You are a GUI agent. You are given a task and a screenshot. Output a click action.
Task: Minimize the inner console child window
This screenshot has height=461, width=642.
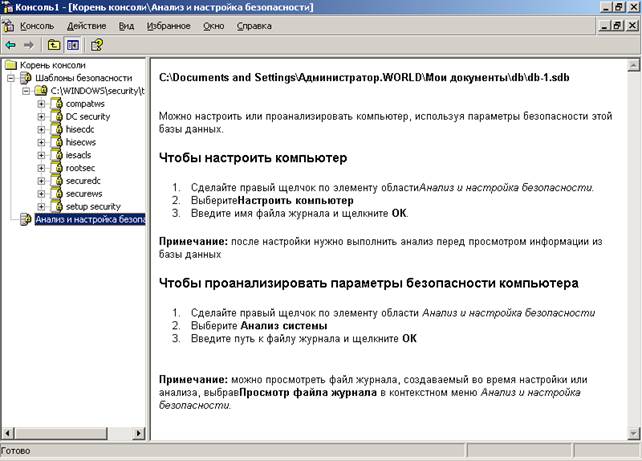point(604,25)
